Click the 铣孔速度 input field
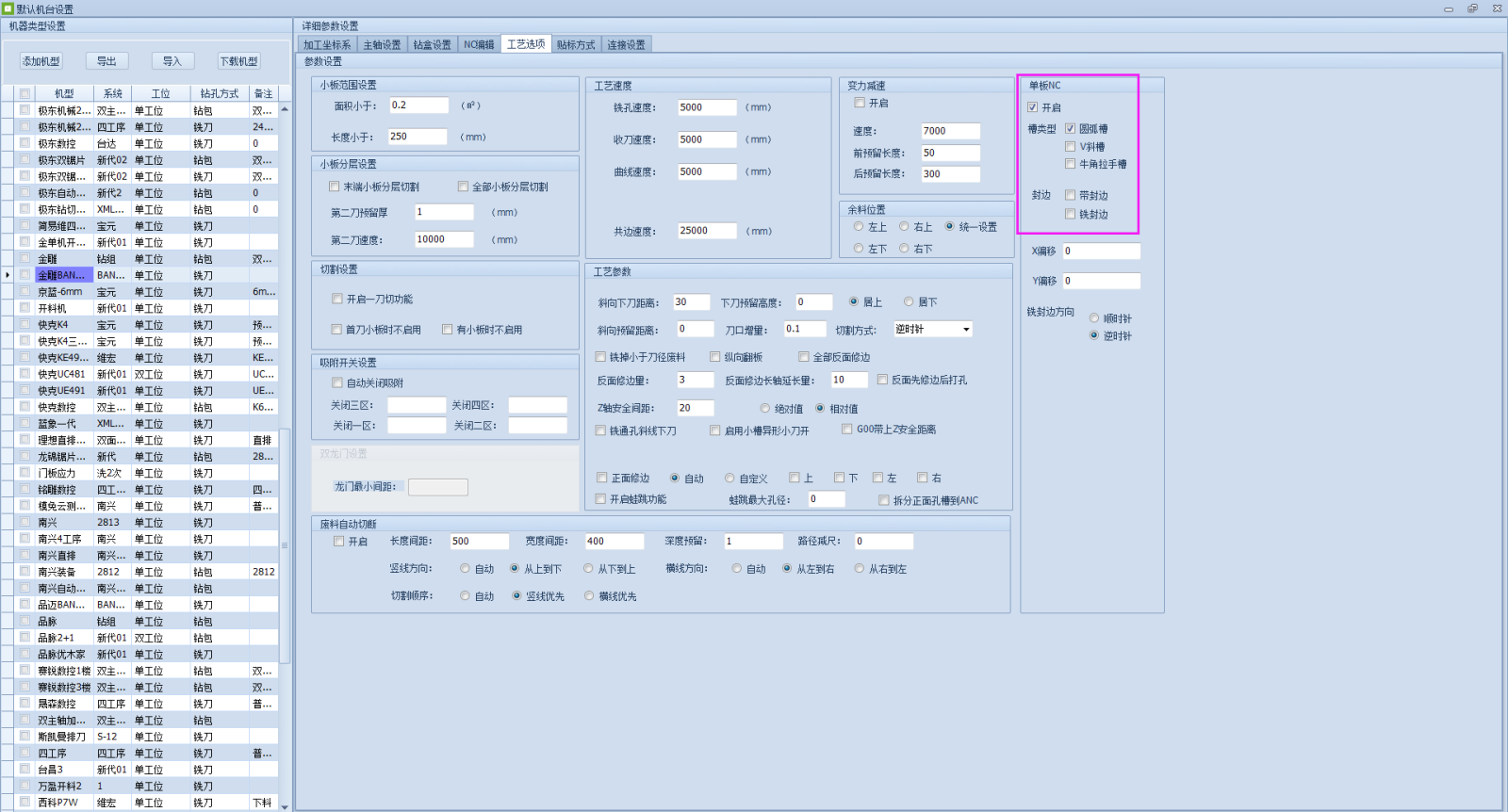The image size is (1508, 812). pyautogui.click(x=708, y=107)
